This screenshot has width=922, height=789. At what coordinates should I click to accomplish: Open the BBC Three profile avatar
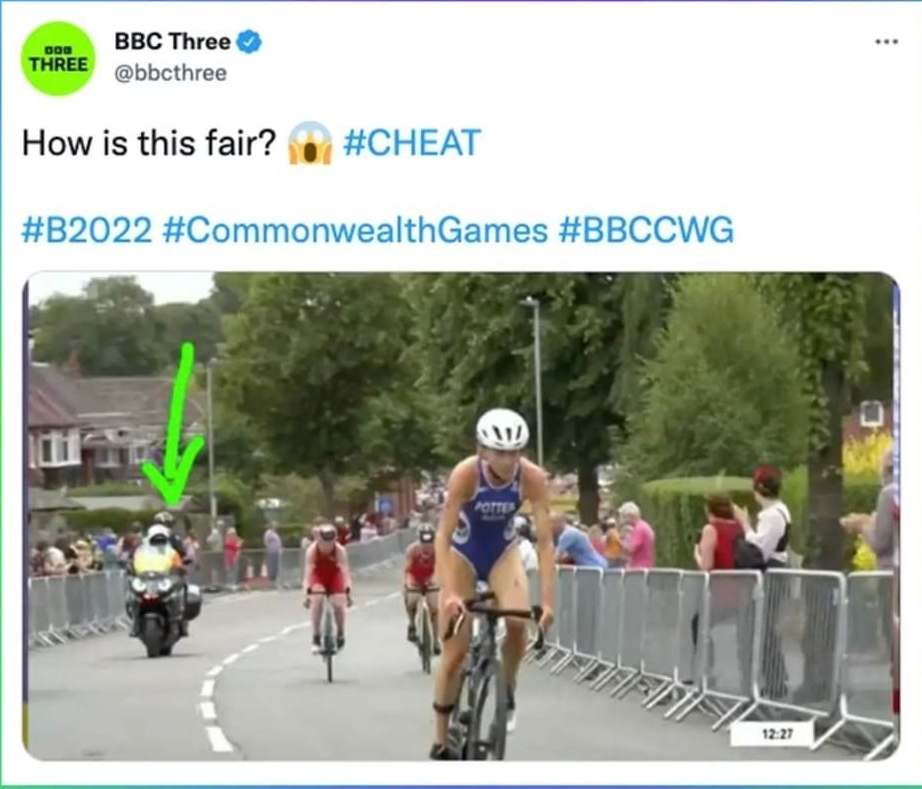click(57, 58)
